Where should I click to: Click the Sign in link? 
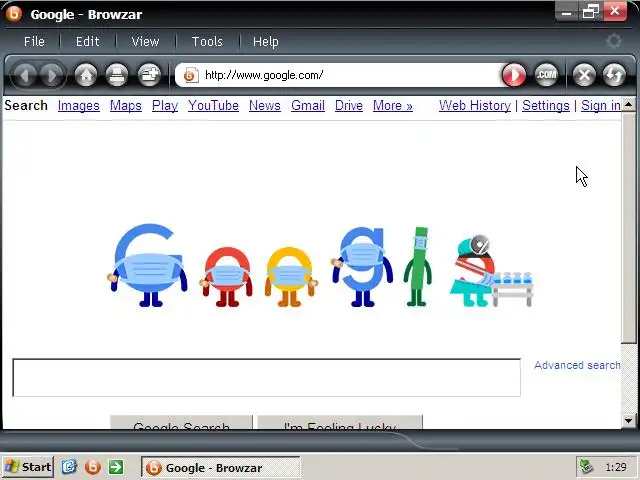click(x=601, y=106)
